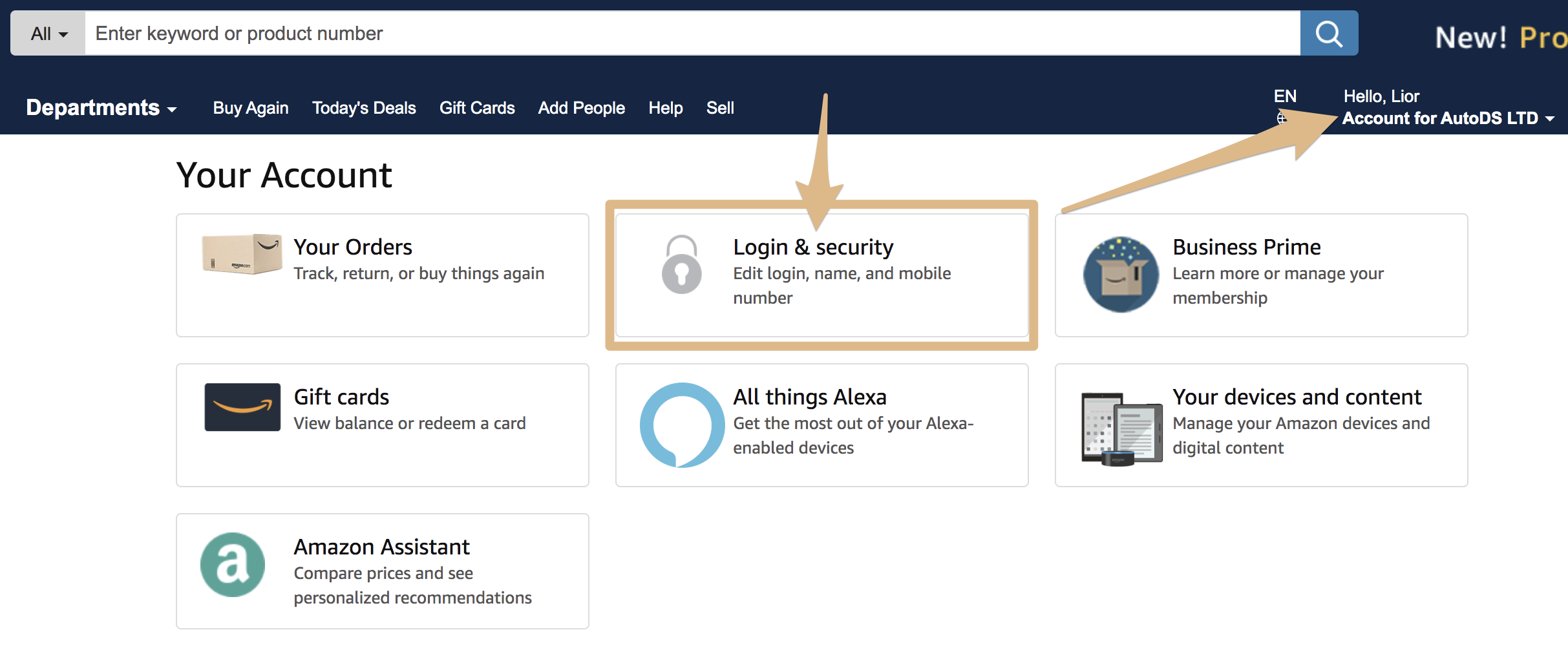Image resolution: width=1568 pixels, height=663 pixels.
Task: Open All things Alexa heading
Action: (x=809, y=397)
